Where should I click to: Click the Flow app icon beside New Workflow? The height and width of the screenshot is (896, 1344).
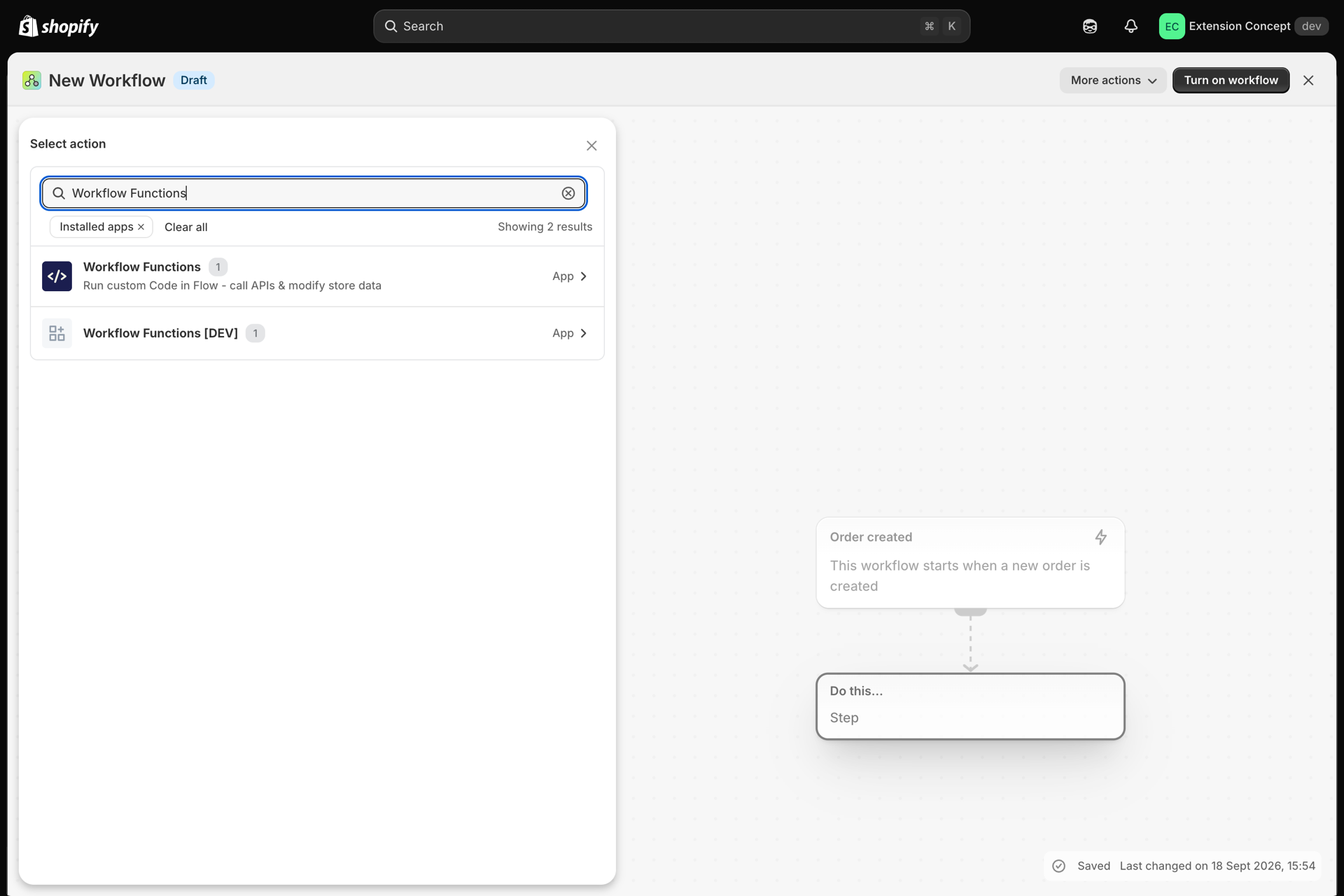pyautogui.click(x=31, y=80)
